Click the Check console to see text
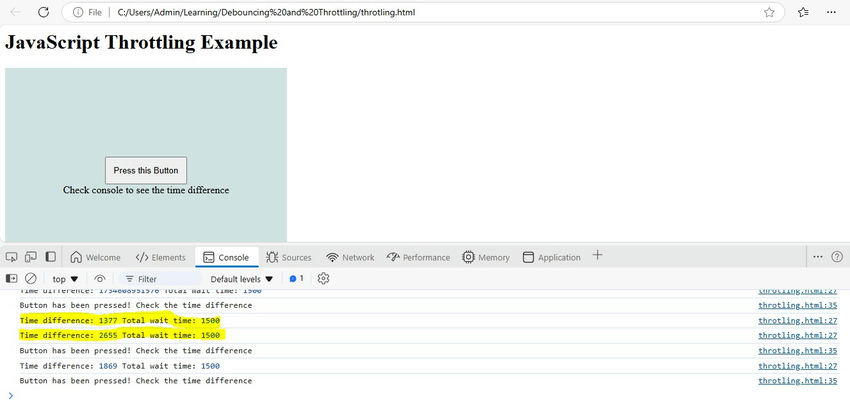Viewport: 850px width, 414px height. click(x=146, y=190)
